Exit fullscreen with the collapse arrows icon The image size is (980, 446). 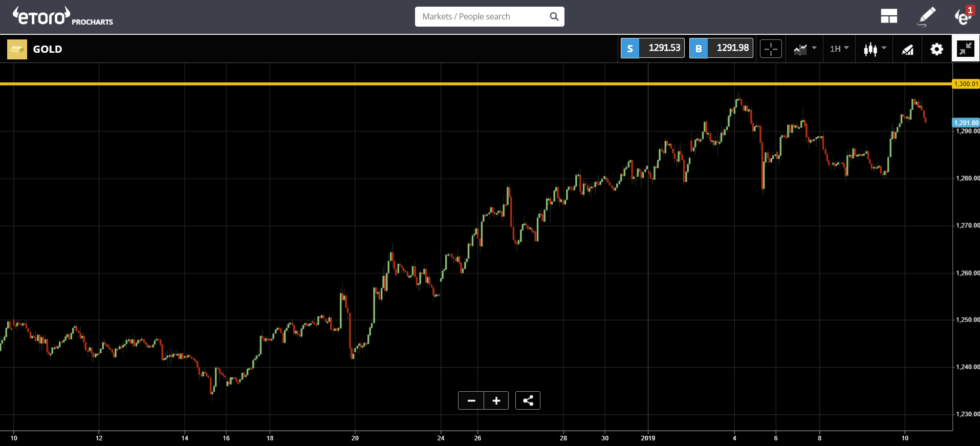point(965,48)
